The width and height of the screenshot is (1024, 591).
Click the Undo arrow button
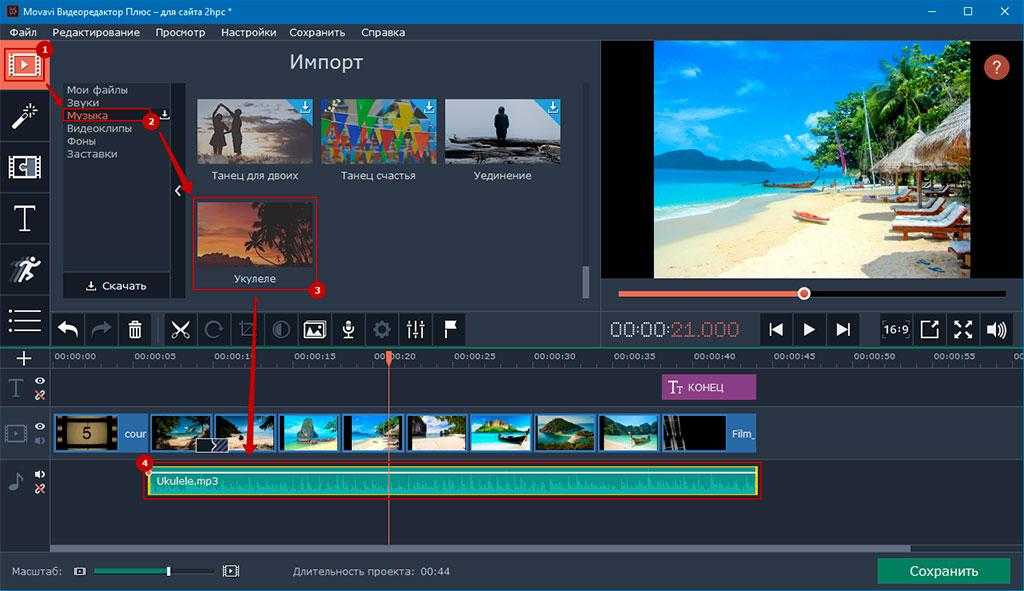coord(68,330)
